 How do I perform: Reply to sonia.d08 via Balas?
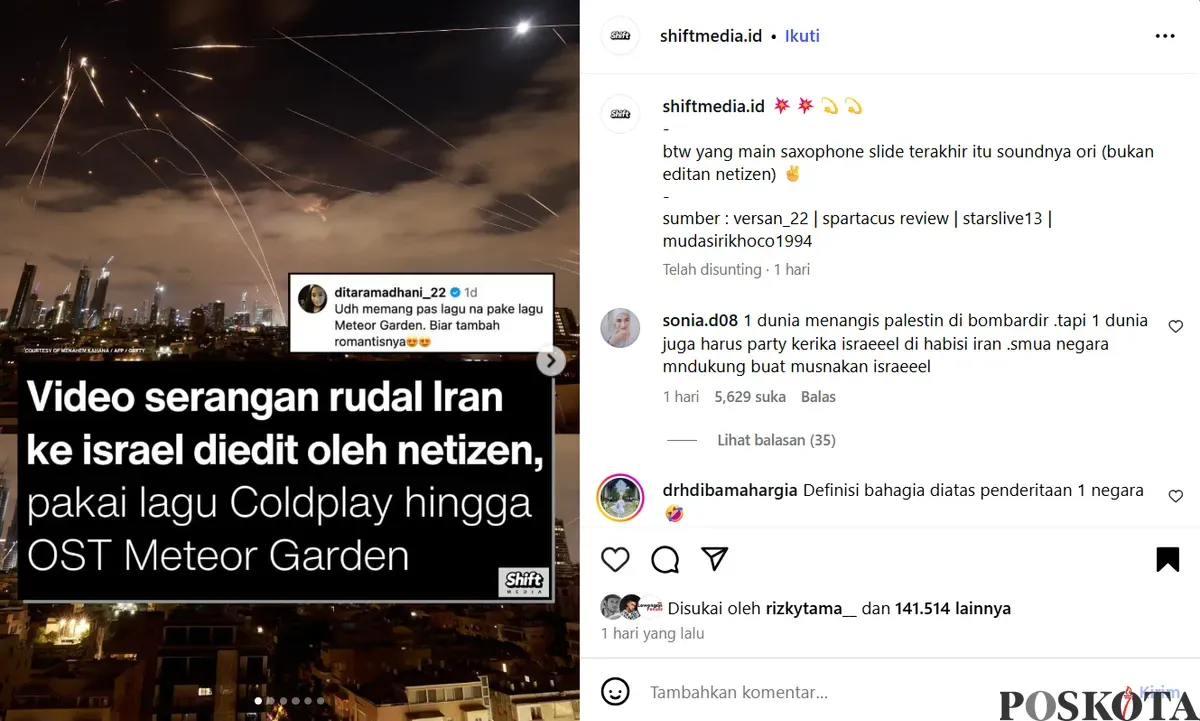[818, 397]
